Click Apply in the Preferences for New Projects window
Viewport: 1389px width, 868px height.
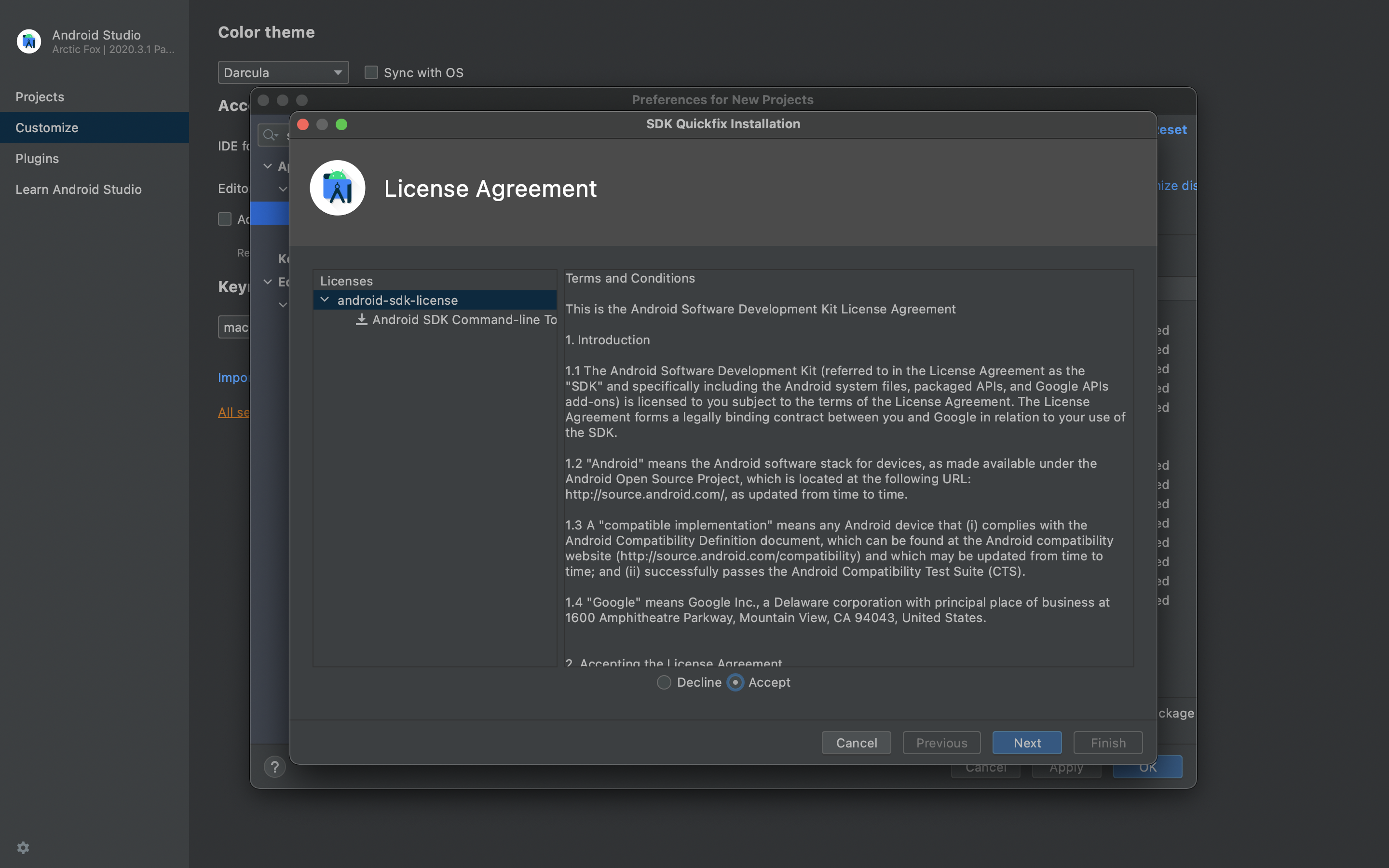pyautogui.click(x=1066, y=771)
